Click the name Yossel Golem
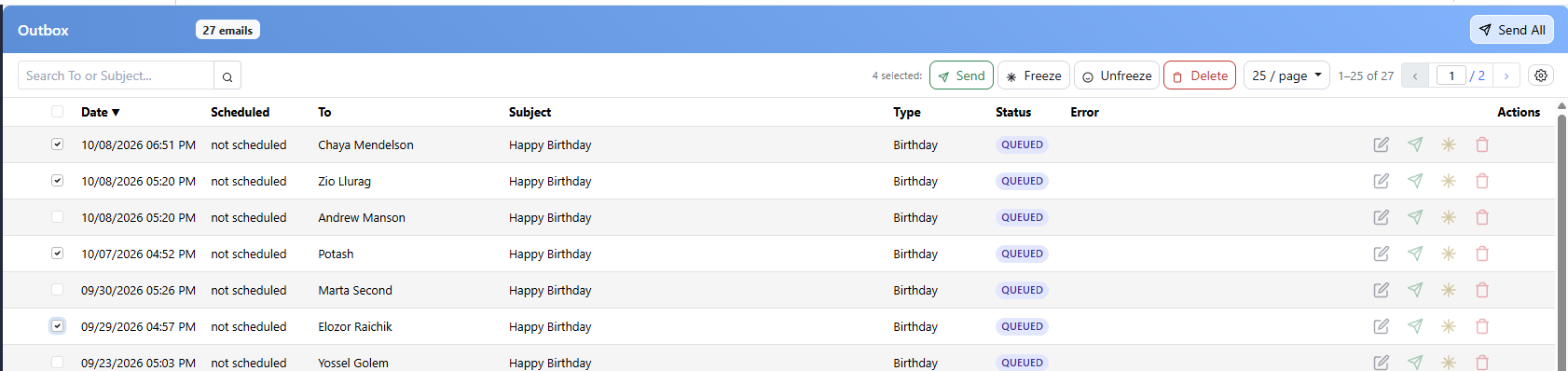 353,363
